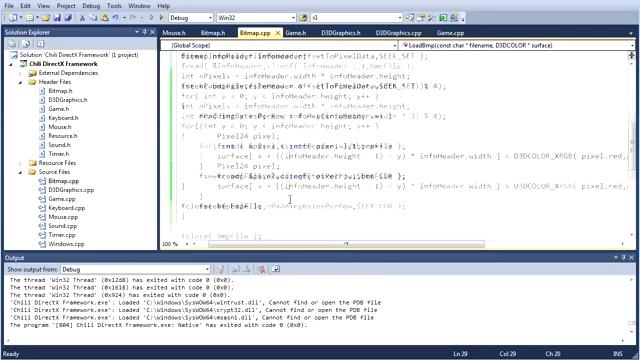Expand the Resource Files folder

pyautogui.click(x=20, y=163)
